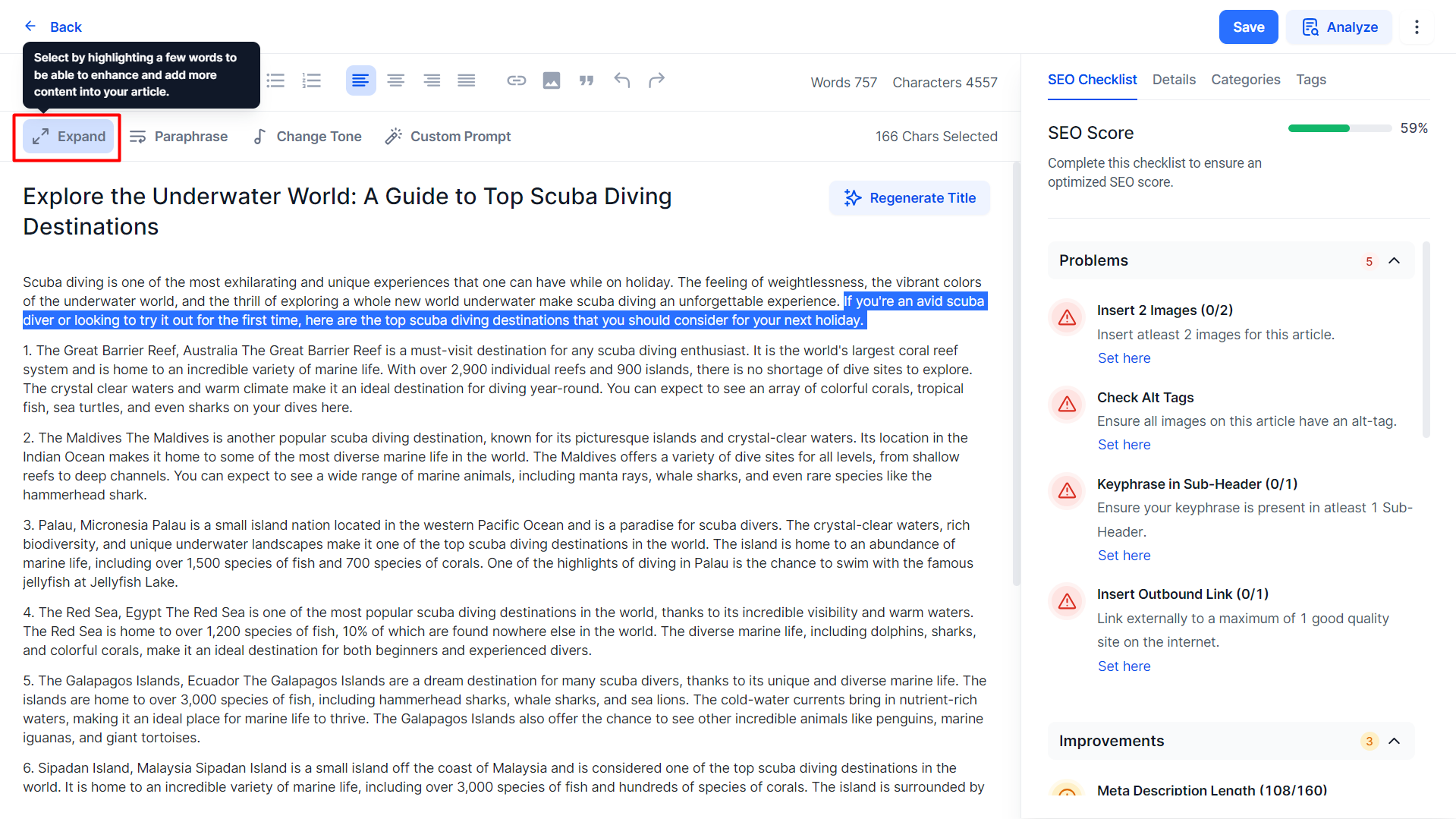Switch to the SEO Checklist tab
This screenshot has width=1456, height=819.
pyautogui.click(x=1092, y=80)
